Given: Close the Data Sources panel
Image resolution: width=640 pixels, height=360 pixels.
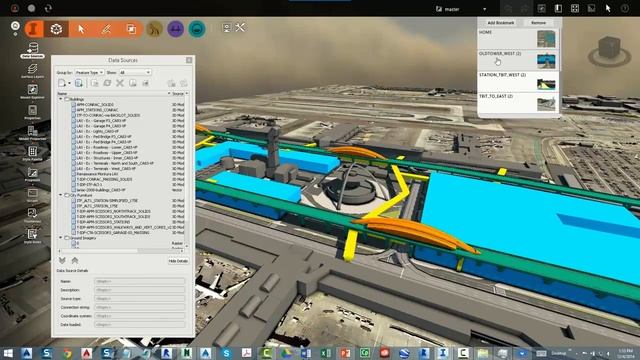Looking at the screenshot, I should pyautogui.click(x=189, y=60).
